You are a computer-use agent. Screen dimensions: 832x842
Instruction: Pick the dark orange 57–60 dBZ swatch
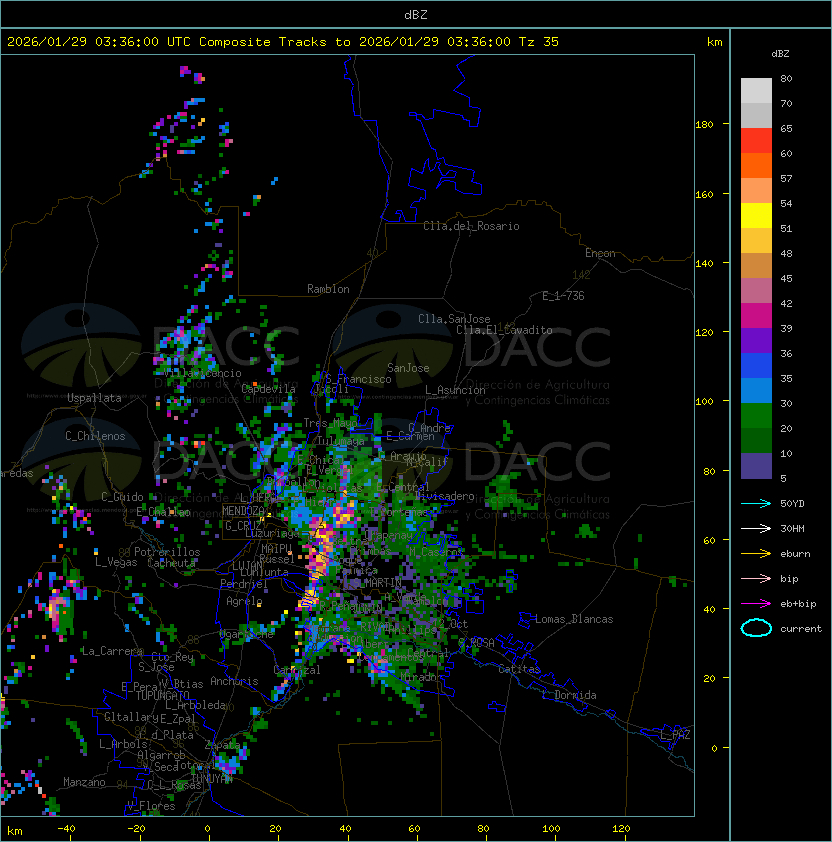756,165
